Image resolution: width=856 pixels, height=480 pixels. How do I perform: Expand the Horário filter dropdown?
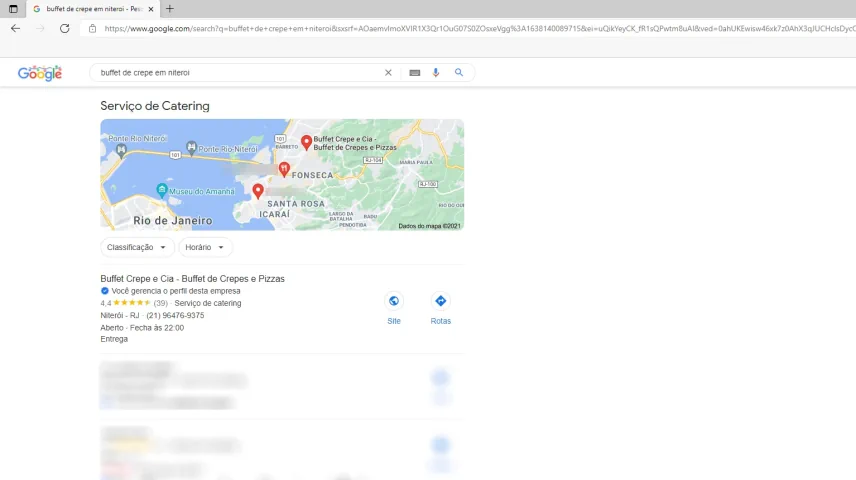205,247
